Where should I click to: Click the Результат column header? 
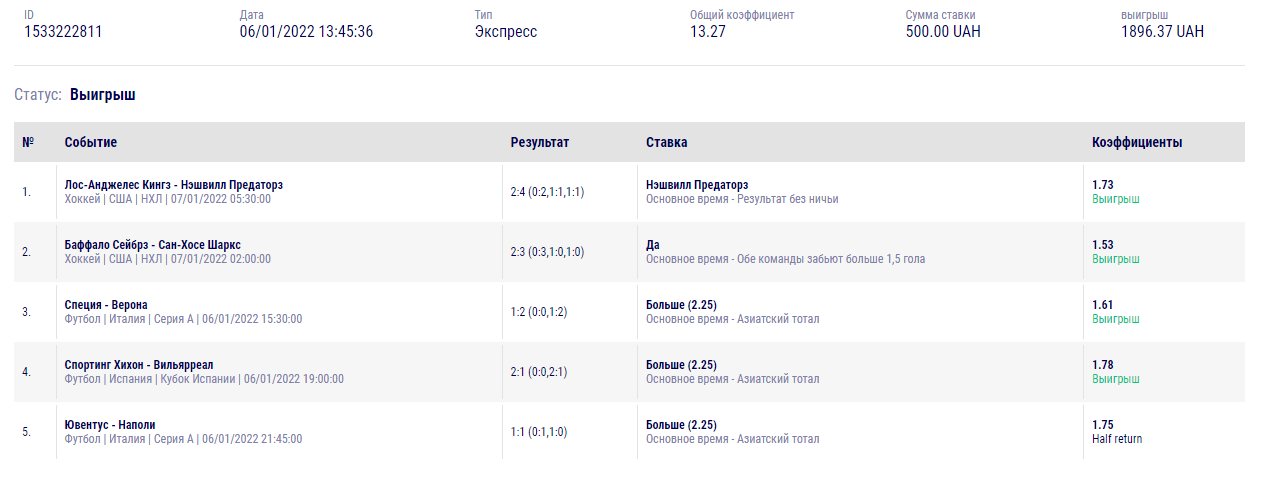click(x=540, y=142)
